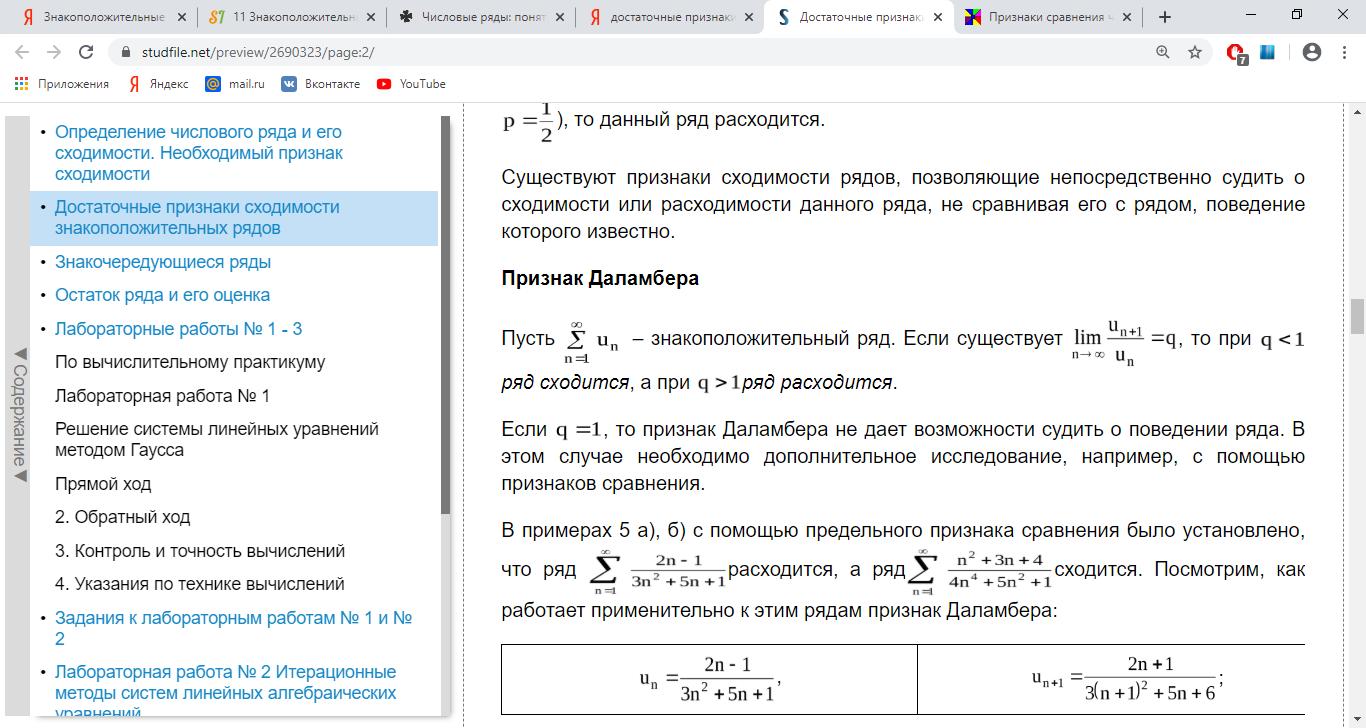
Task: Open Лабораторные работы № 1 - 3 link
Action: pyautogui.click(x=178, y=329)
